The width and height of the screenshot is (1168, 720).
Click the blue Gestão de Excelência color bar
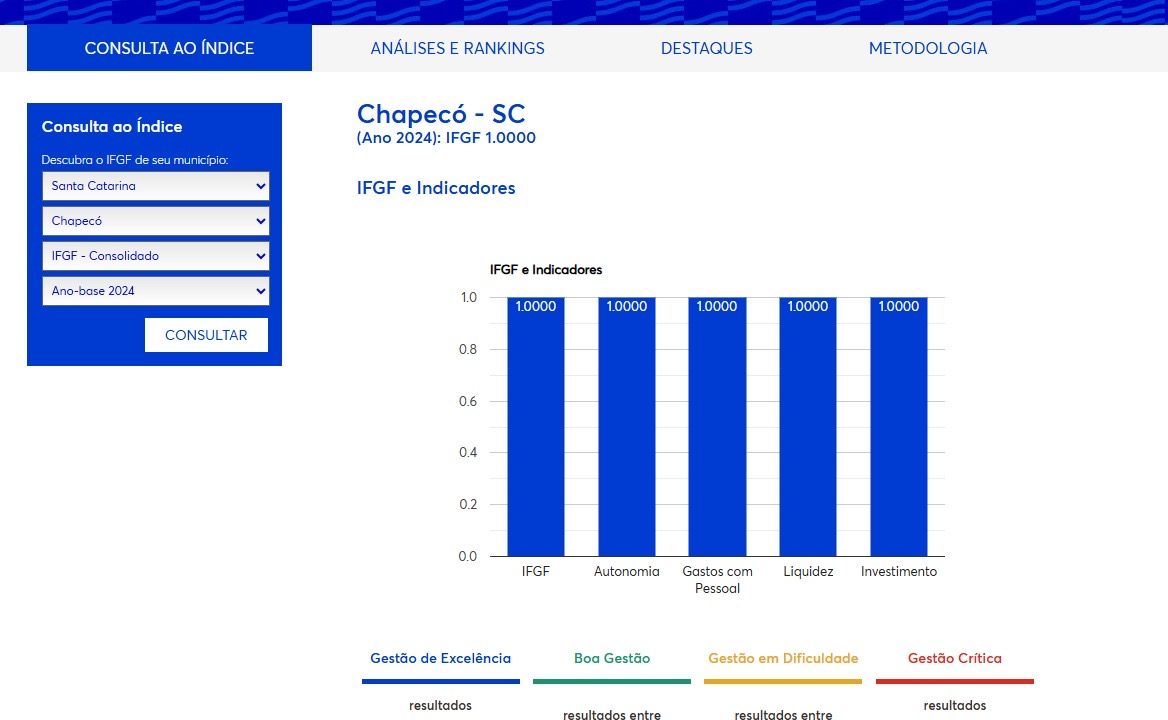coord(441,682)
